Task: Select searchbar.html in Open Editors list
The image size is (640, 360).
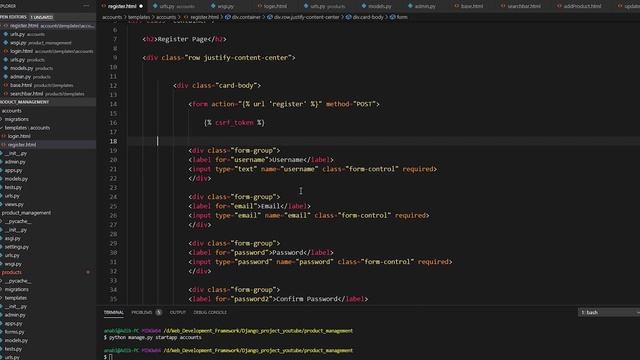Action: pyautogui.click(x=48, y=94)
